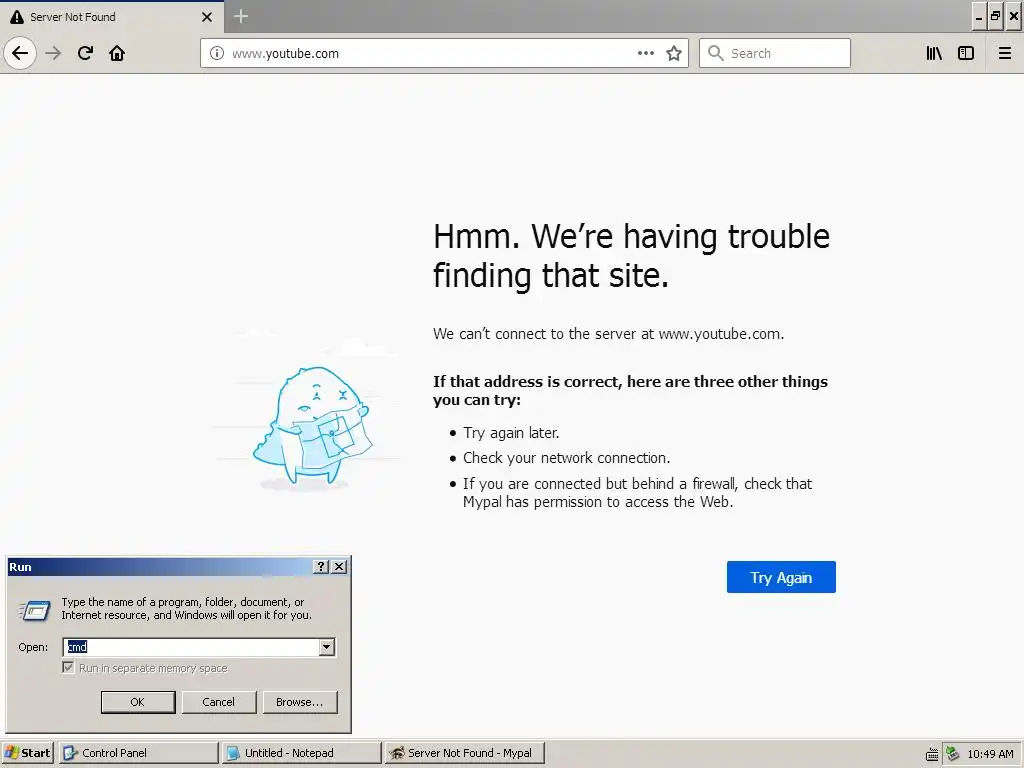This screenshot has height=768, width=1024.
Task: Click the Open text field containing cmd
Action: (x=191, y=647)
